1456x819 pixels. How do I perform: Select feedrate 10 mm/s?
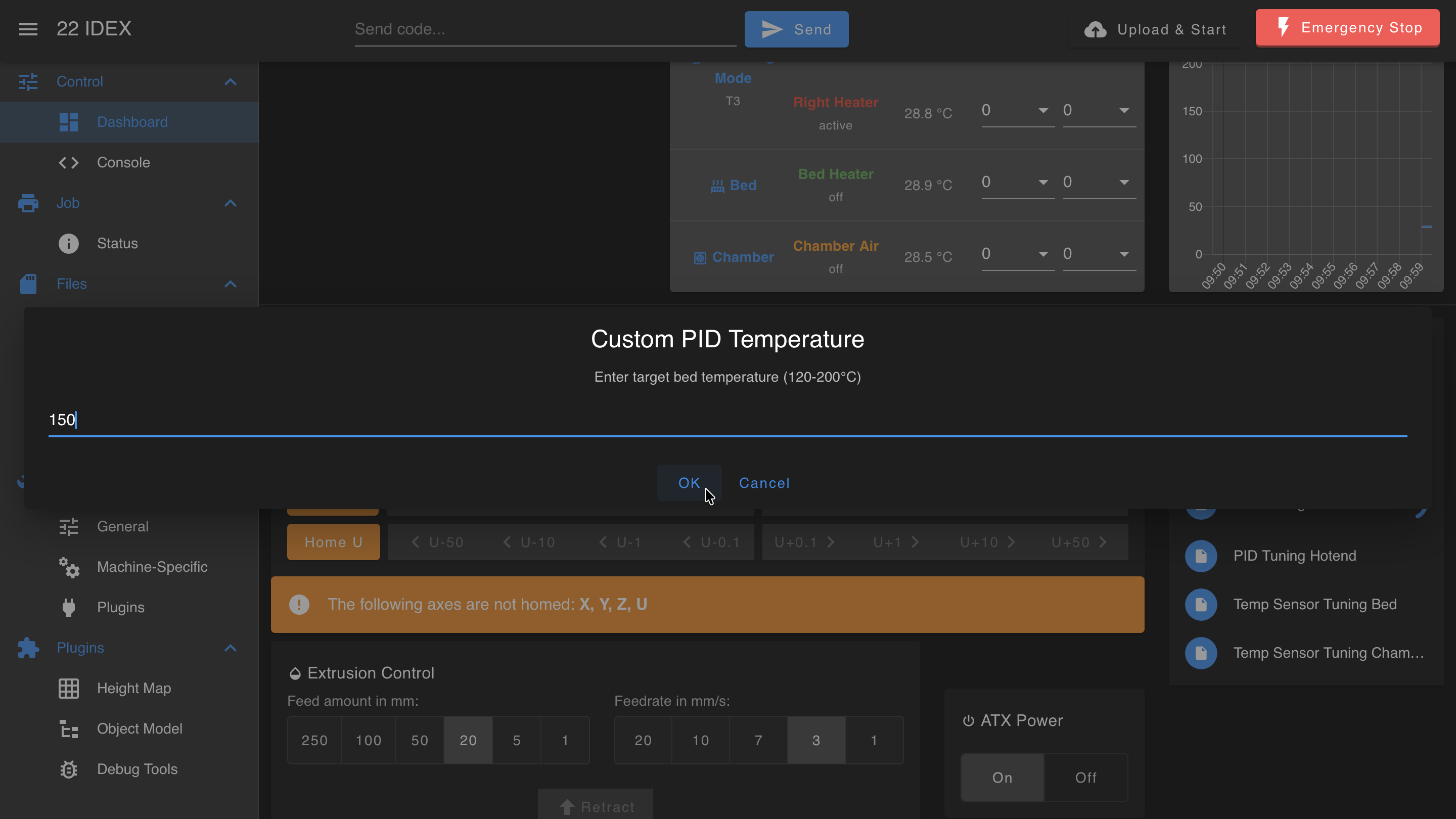point(700,741)
